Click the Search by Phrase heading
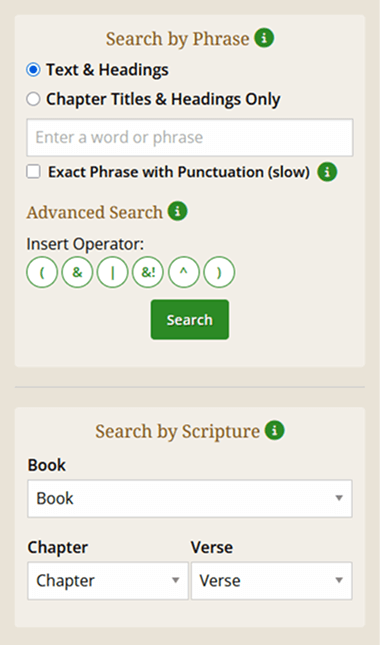The width and height of the screenshot is (380, 645). pos(177,39)
